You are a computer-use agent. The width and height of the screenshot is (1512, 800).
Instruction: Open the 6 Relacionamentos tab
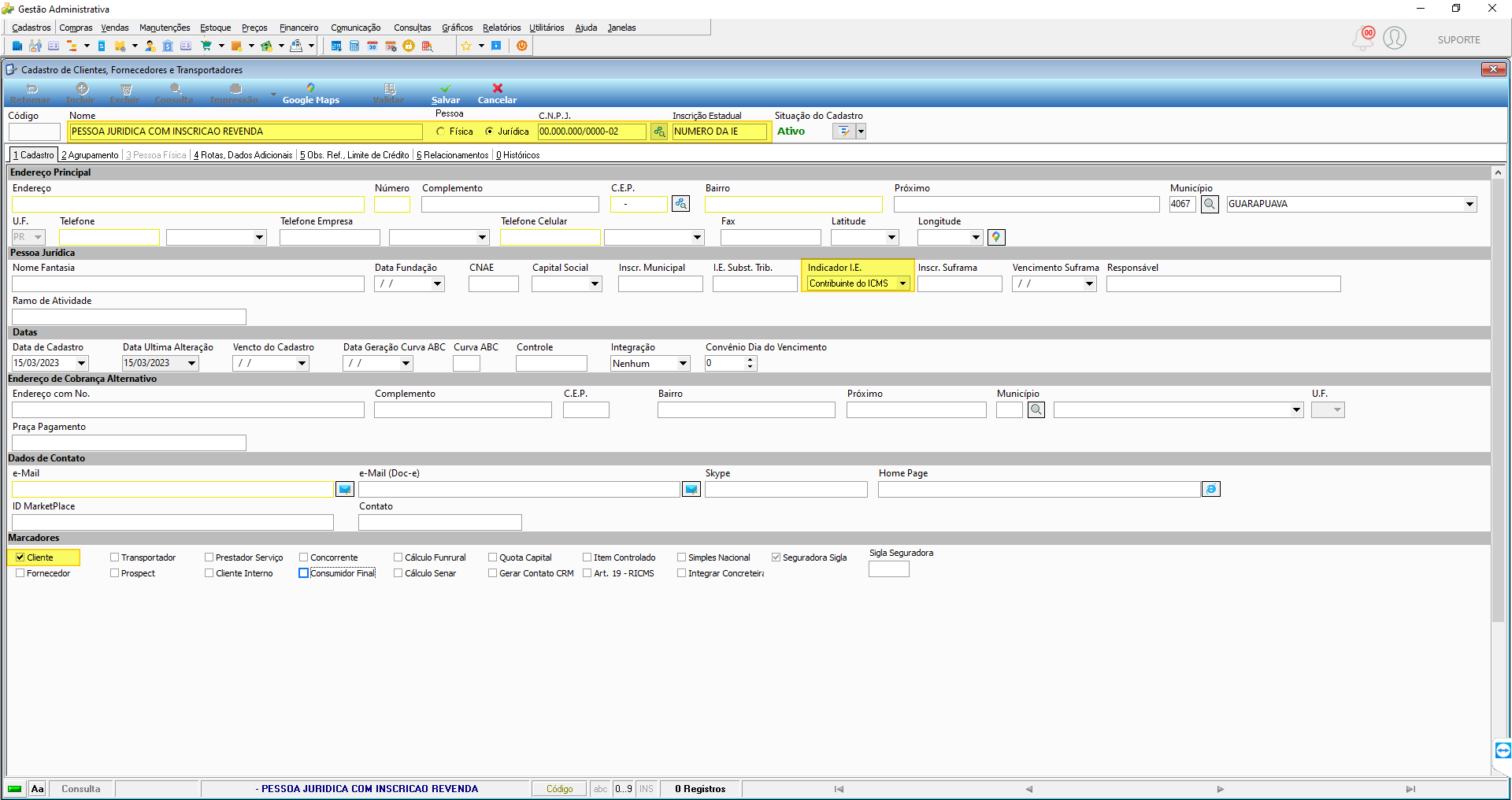[453, 155]
